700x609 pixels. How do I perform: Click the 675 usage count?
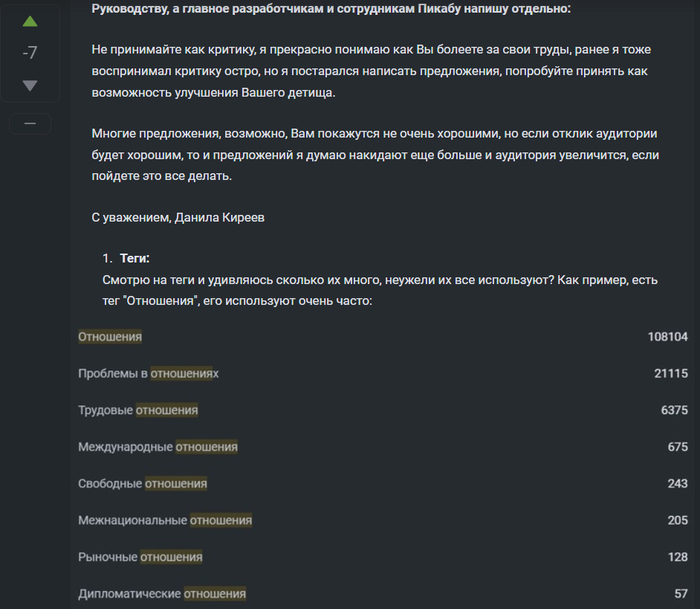[x=677, y=447]
